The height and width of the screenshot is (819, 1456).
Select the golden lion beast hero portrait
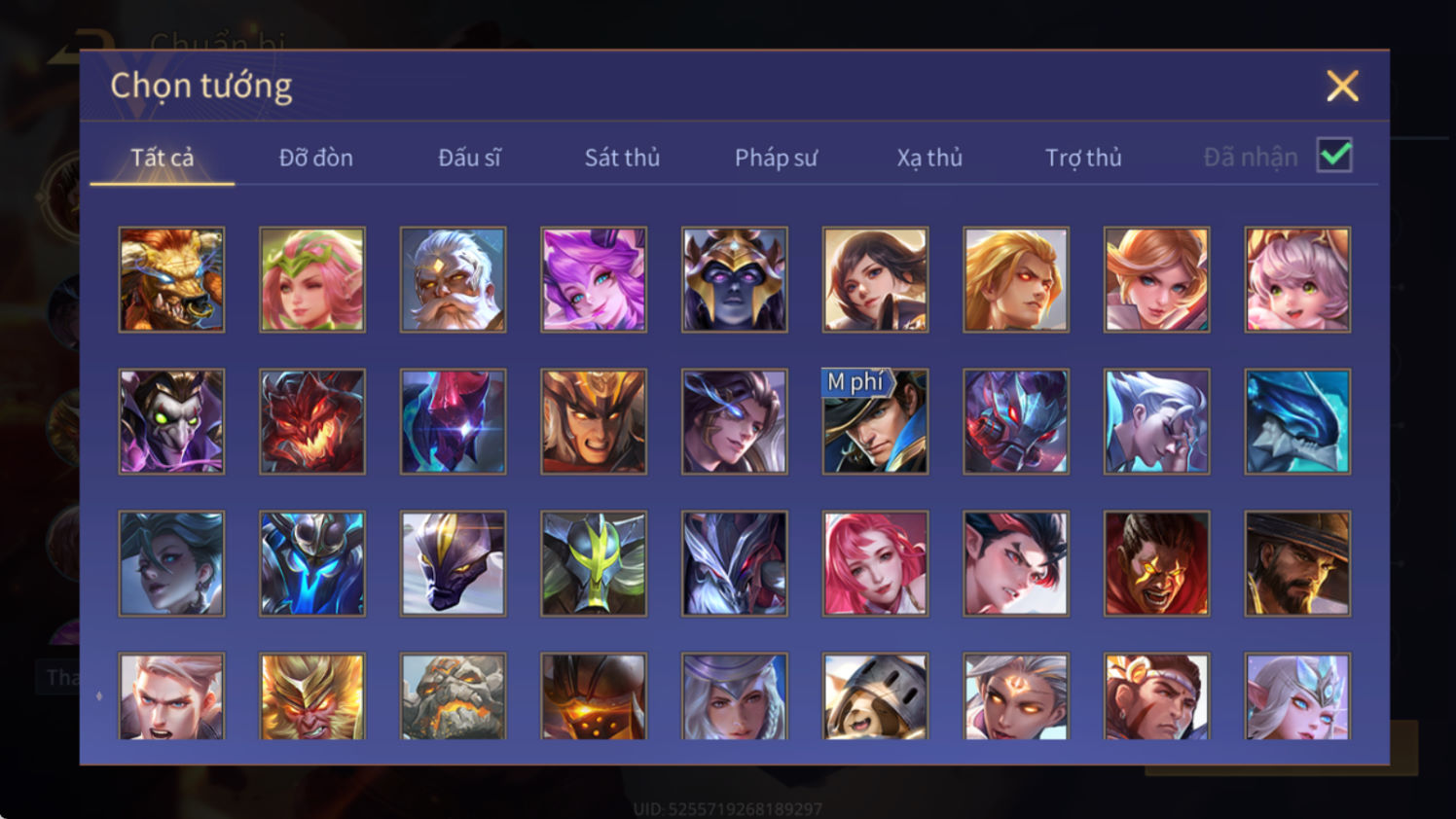pos(171,280)
